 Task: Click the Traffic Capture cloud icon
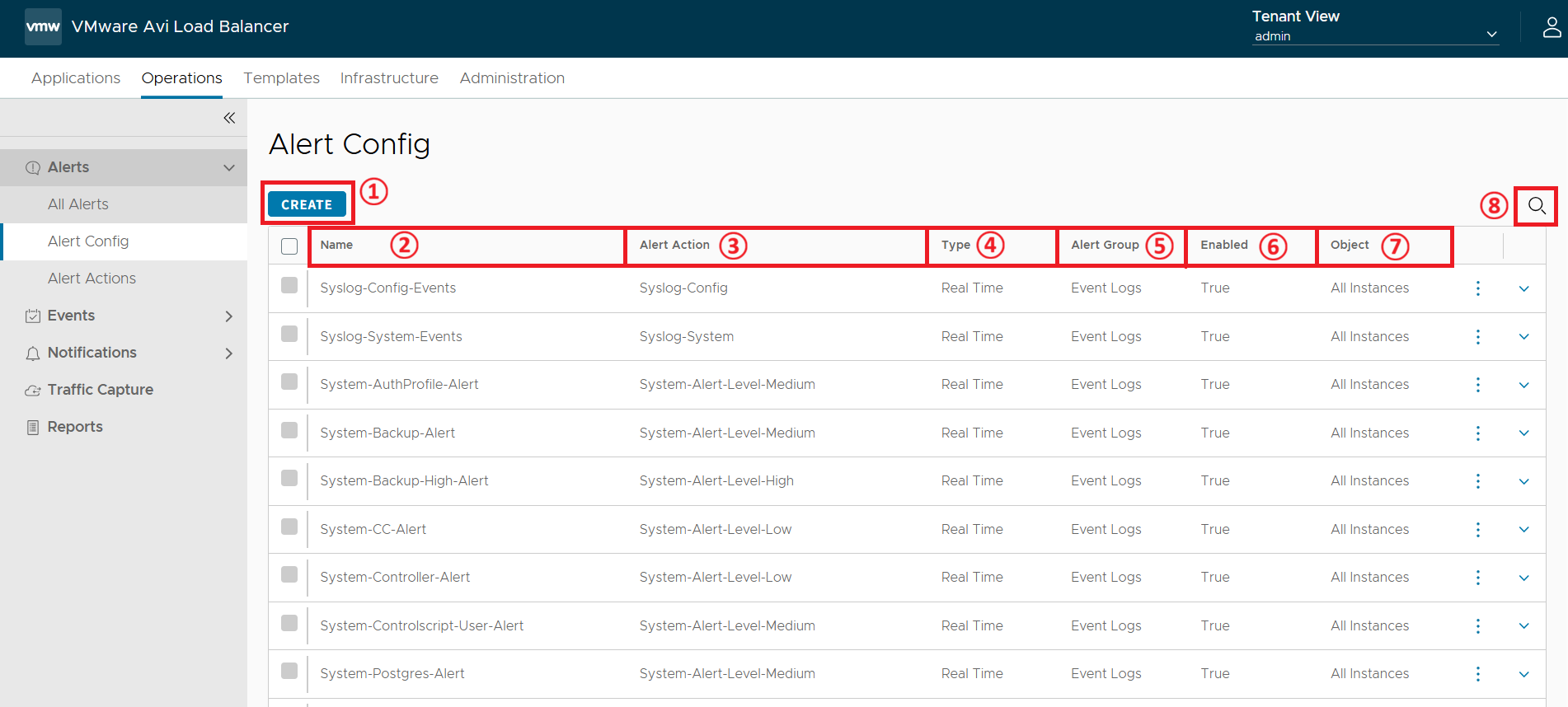tap(33, 391)
